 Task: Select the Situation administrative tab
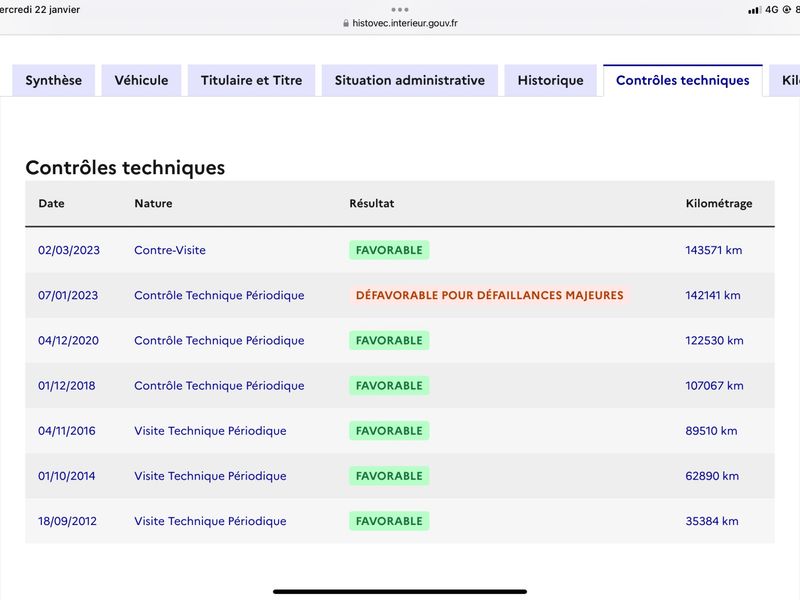coord(410,80)
